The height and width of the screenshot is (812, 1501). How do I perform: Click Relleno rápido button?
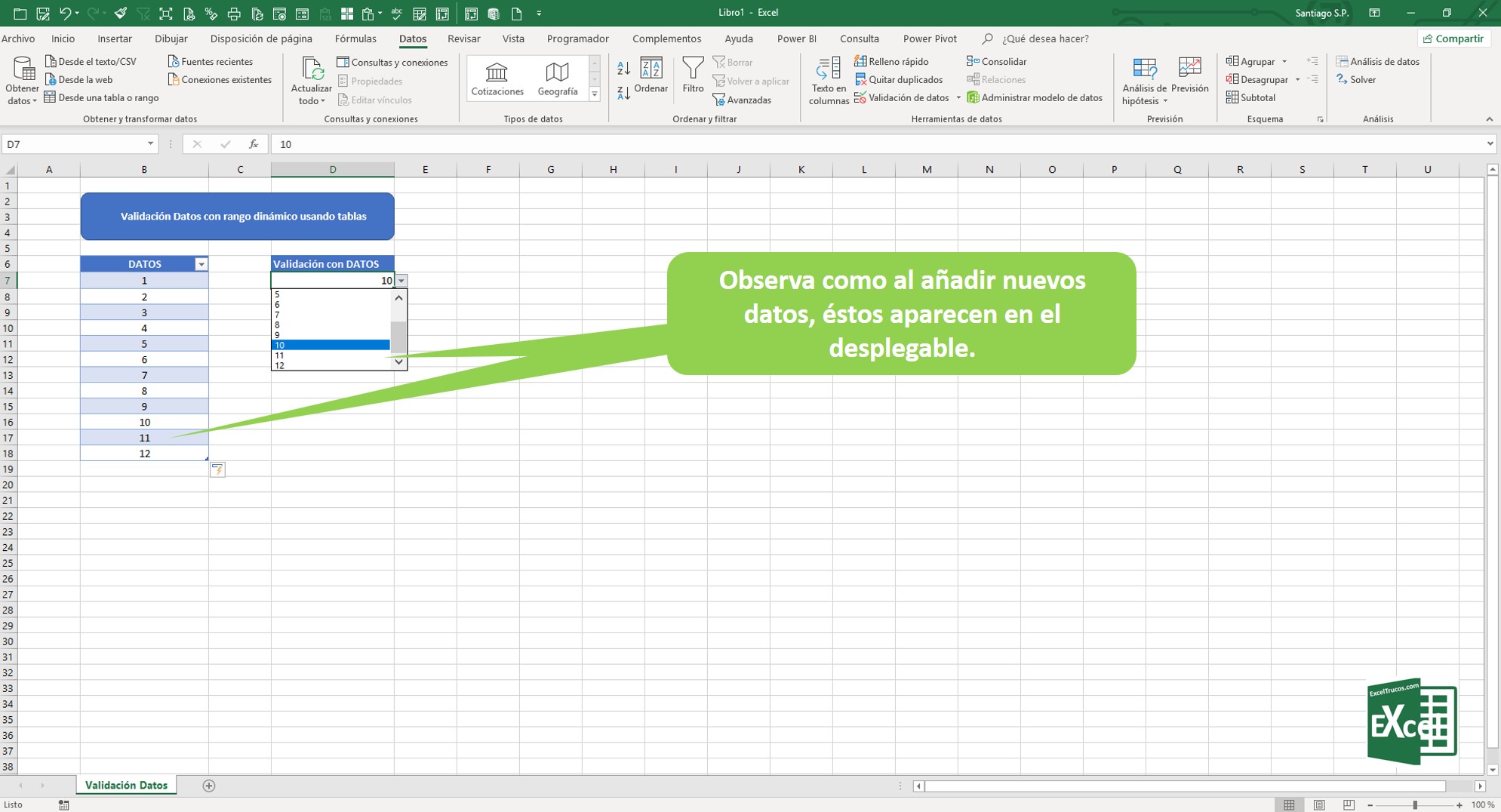point(891,61)
